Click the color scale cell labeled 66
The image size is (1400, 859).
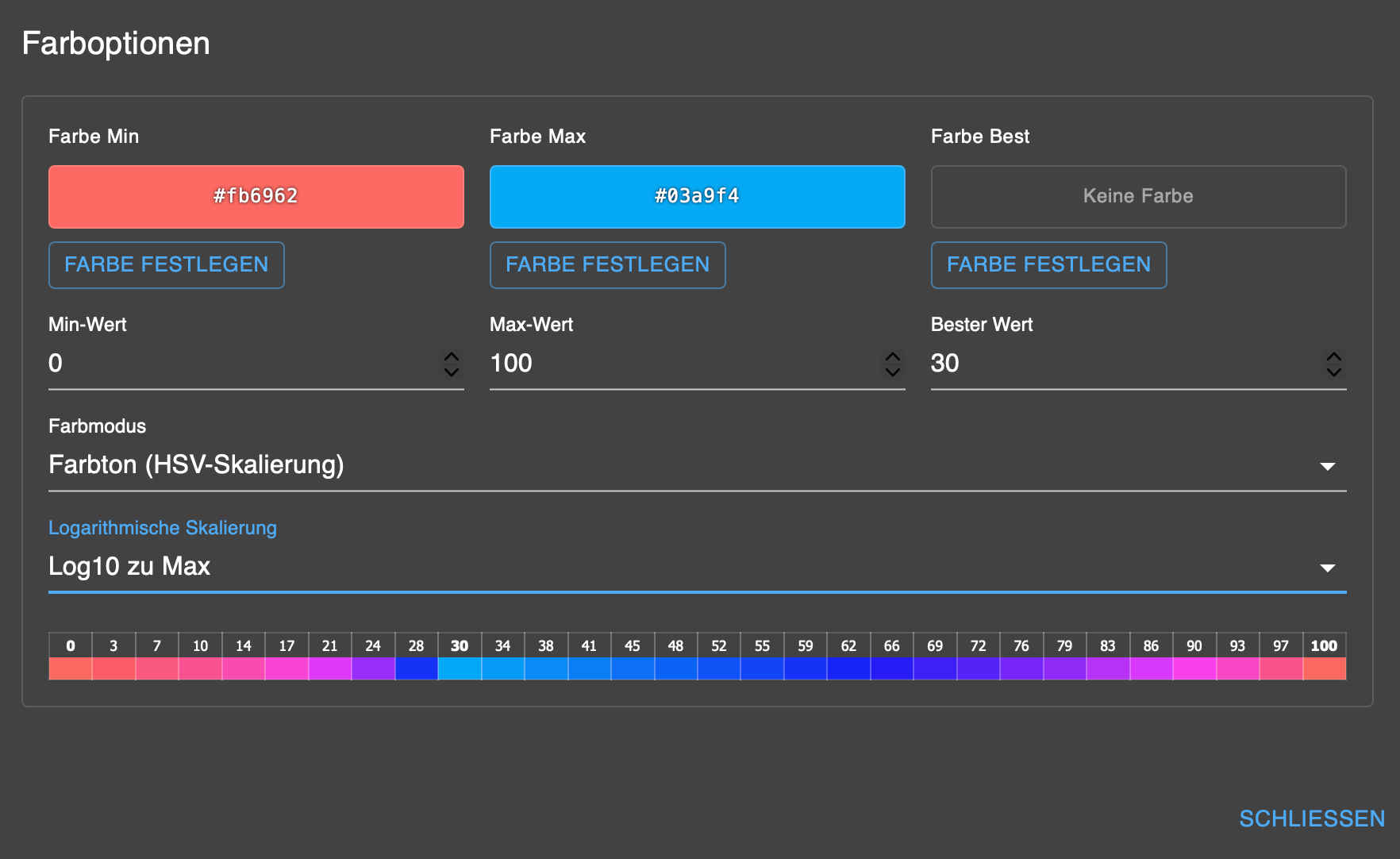coord(892,657)
